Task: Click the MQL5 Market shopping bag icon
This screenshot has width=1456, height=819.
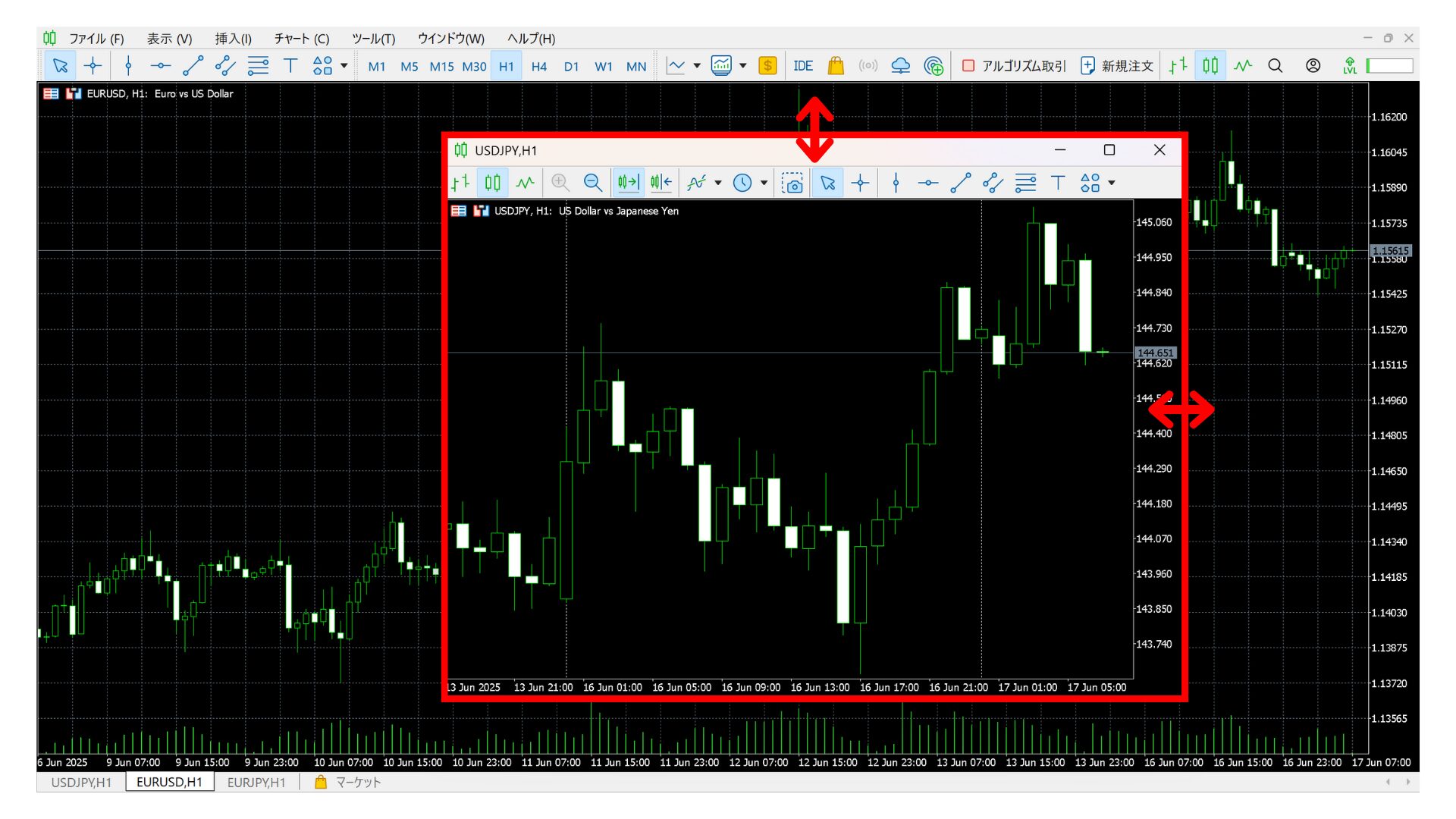Action: pyautogui.click(x=836, y=66)
